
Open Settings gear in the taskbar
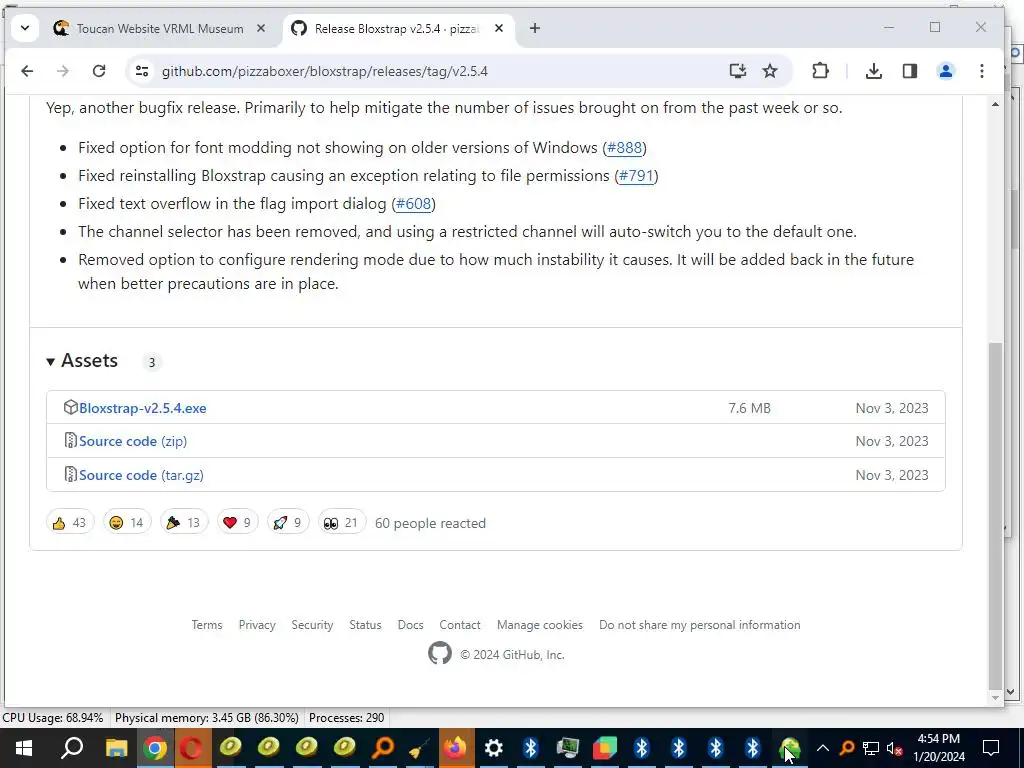point(494,748)
